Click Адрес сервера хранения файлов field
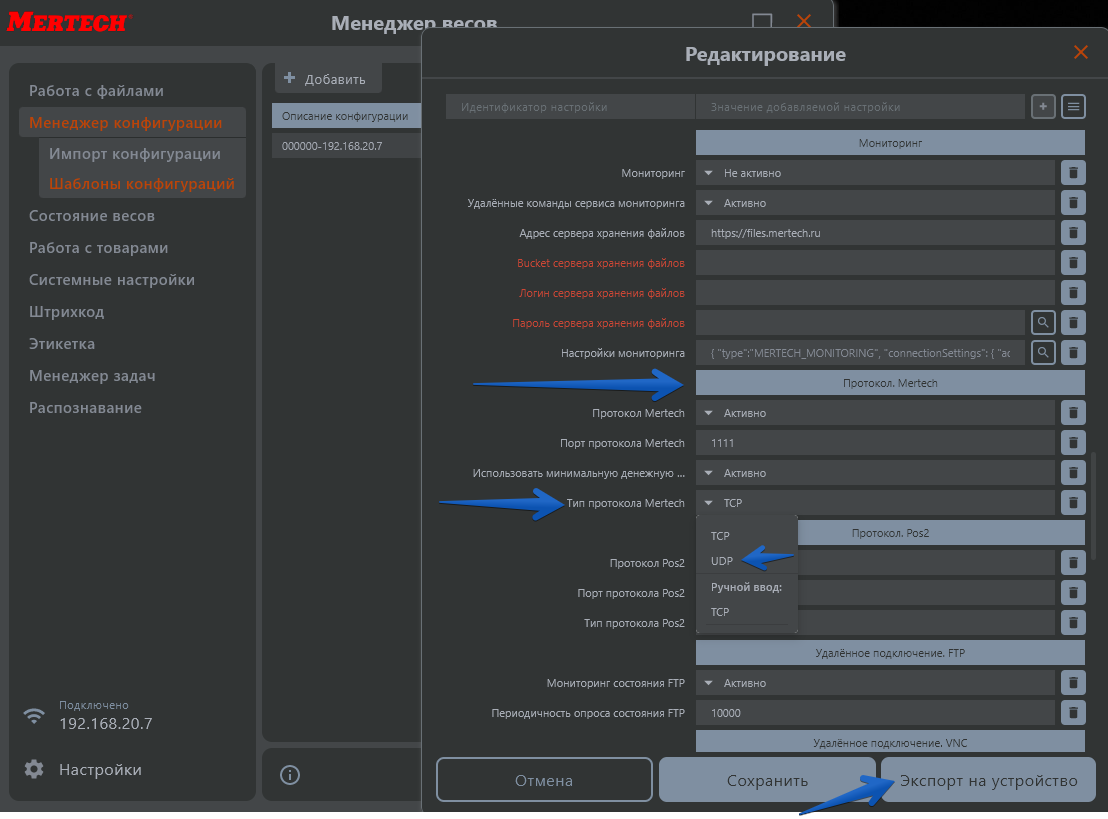 click(875, 233)
